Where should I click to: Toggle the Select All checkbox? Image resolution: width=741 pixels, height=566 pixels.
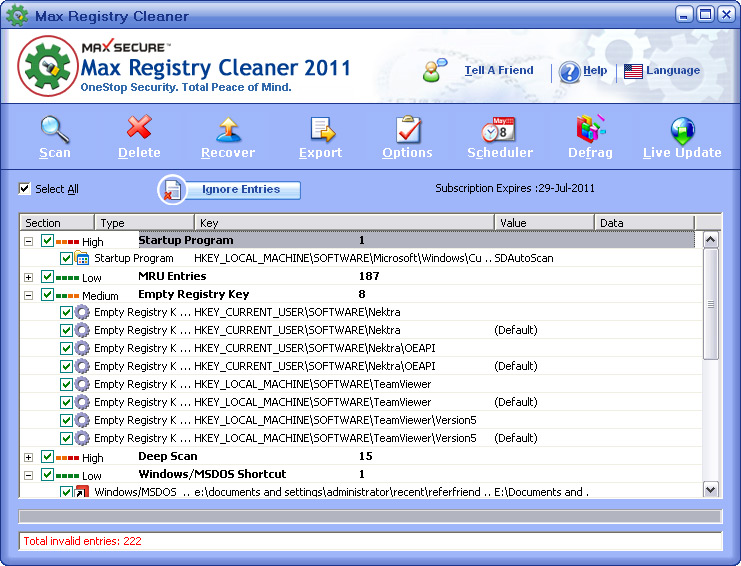tap(24, 189)
